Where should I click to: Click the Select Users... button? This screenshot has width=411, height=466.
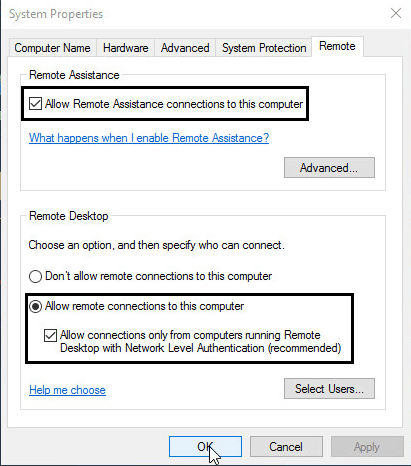point(329,388)
